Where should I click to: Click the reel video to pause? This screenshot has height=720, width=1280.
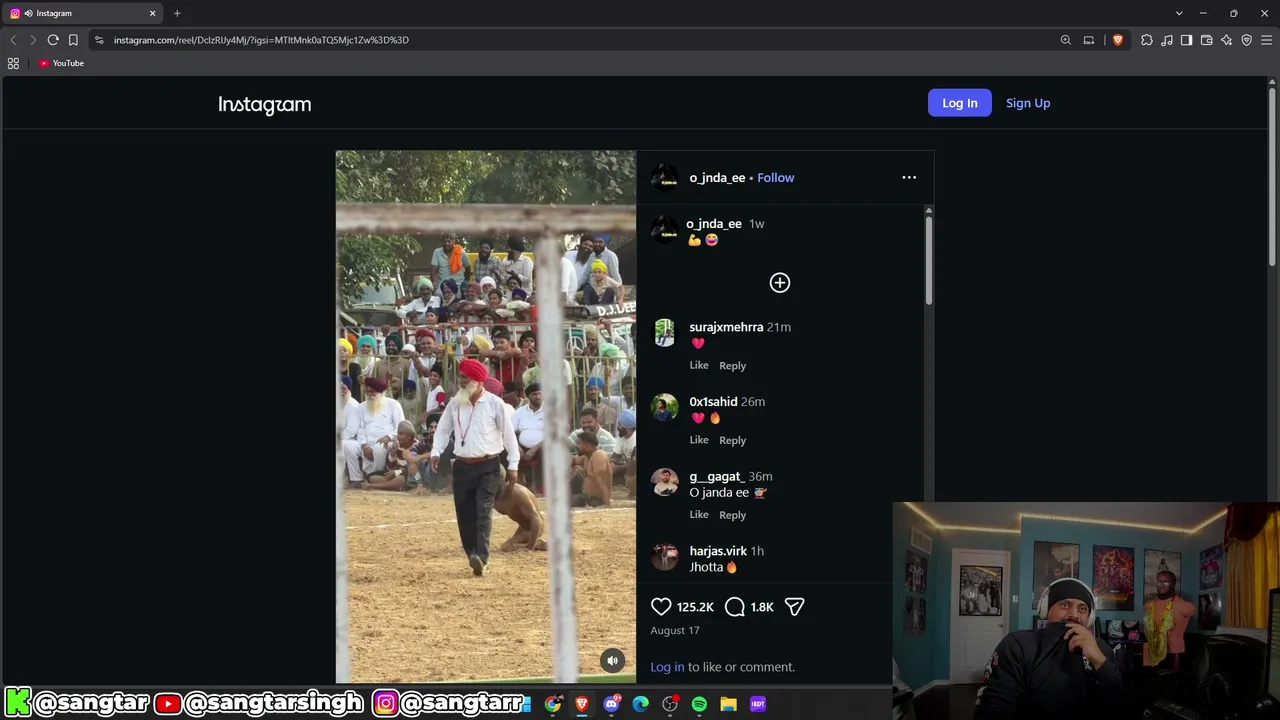point(486,416)
